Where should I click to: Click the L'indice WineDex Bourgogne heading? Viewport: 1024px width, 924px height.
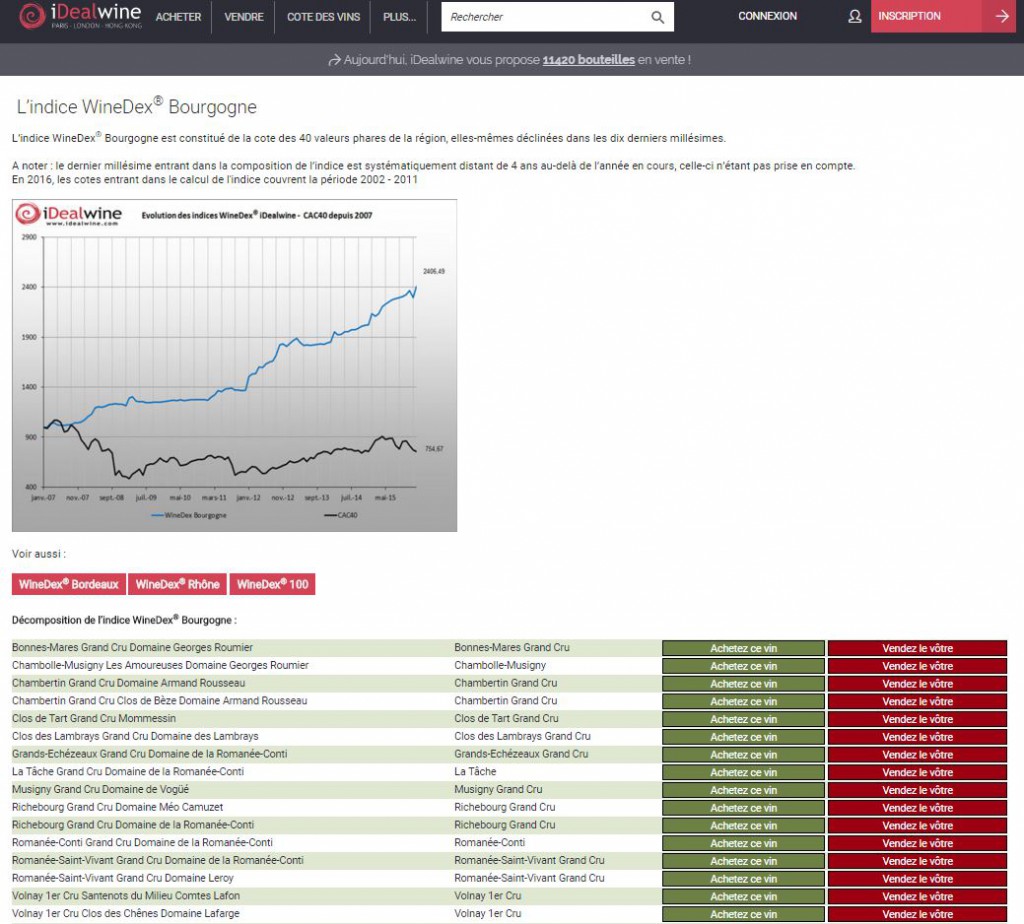pyautogui.click(x=136, y=106)
